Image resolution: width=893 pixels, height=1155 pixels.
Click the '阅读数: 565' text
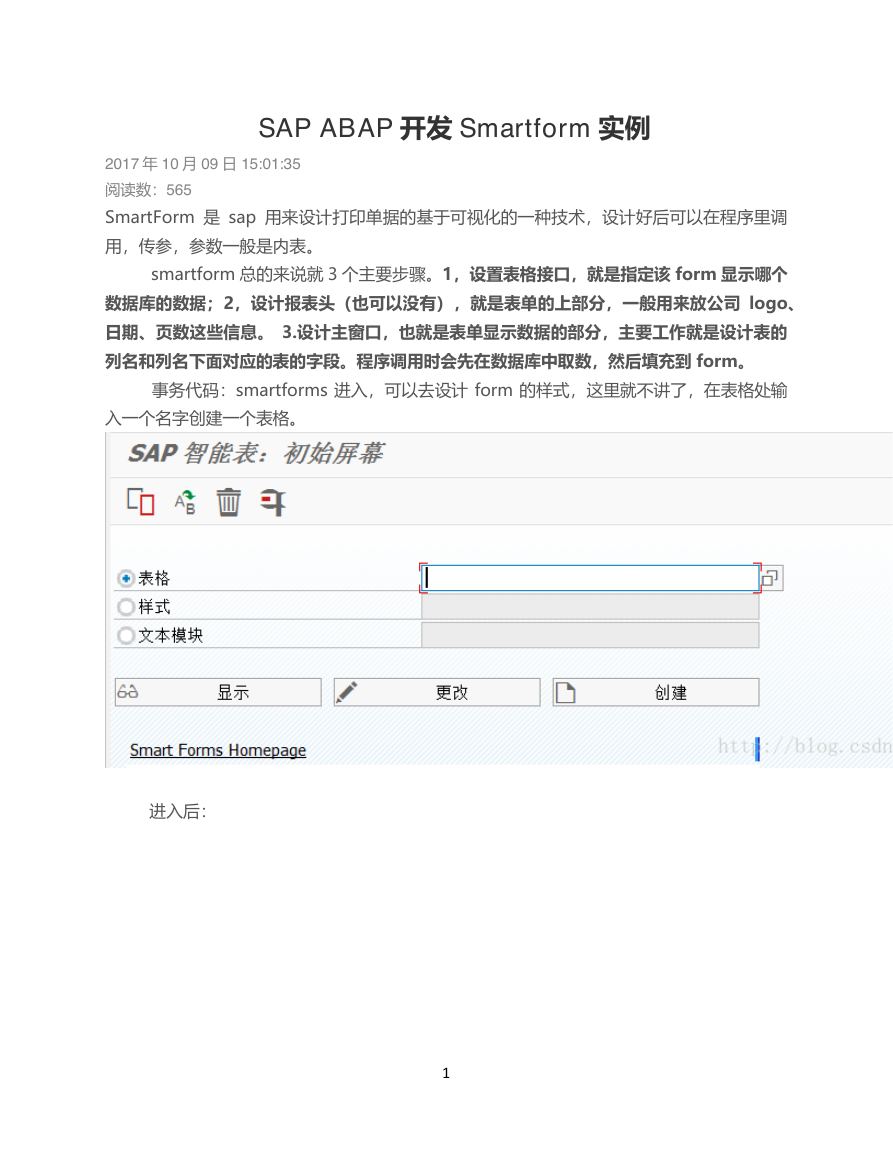148,190
